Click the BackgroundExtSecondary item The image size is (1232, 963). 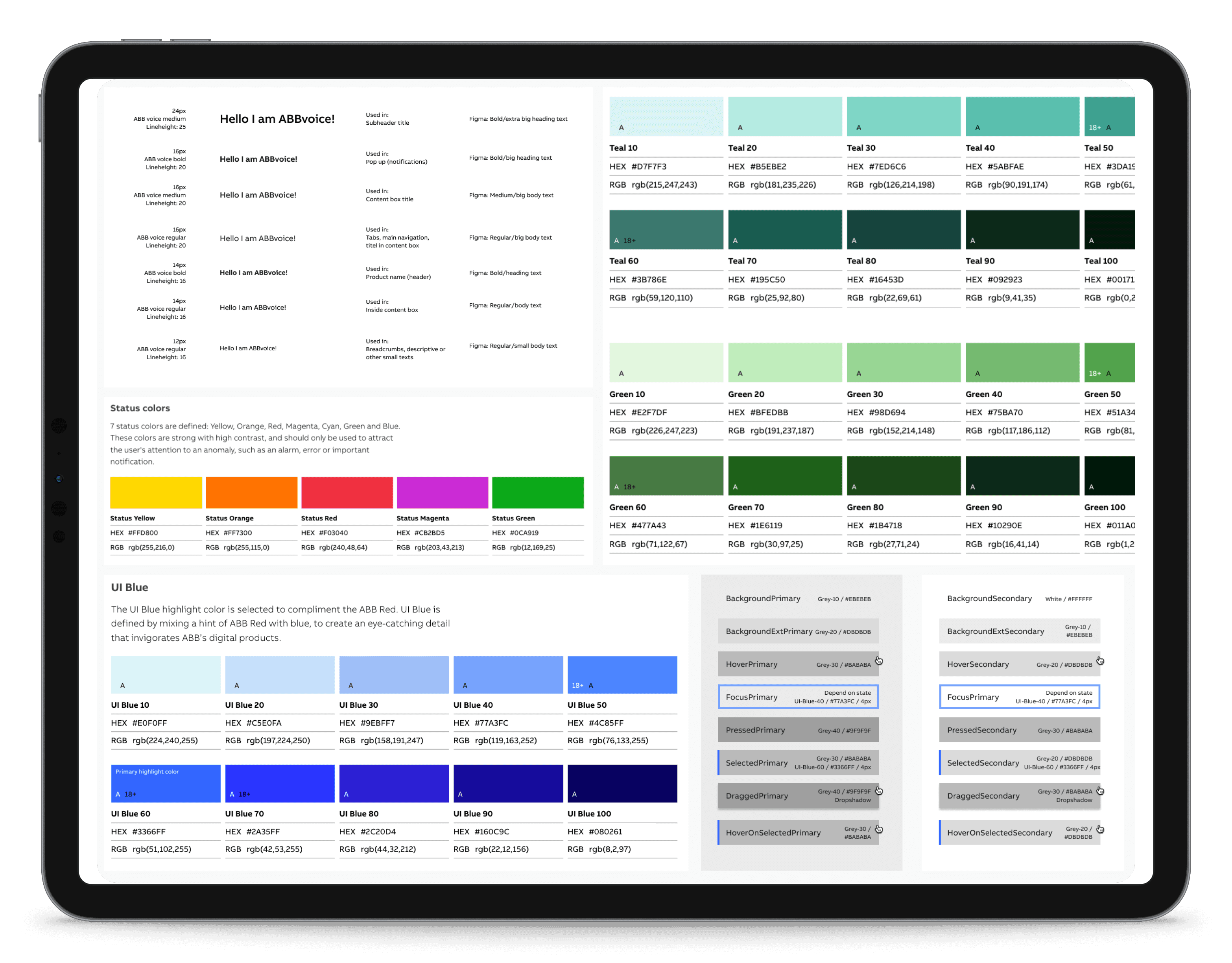tap(1019, 631)
